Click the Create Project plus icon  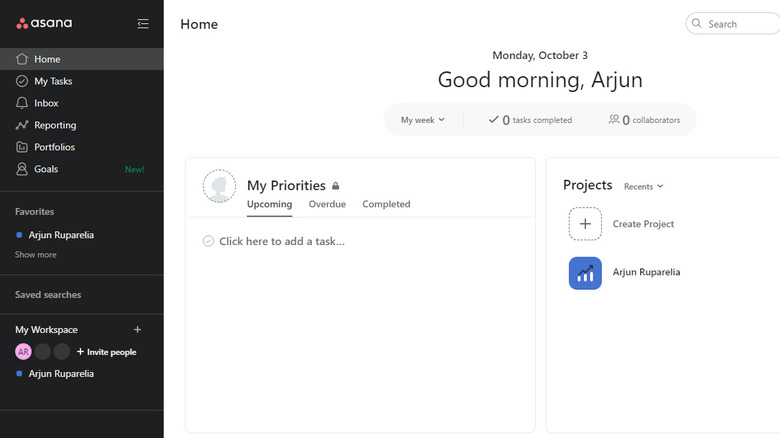(585, 224)
